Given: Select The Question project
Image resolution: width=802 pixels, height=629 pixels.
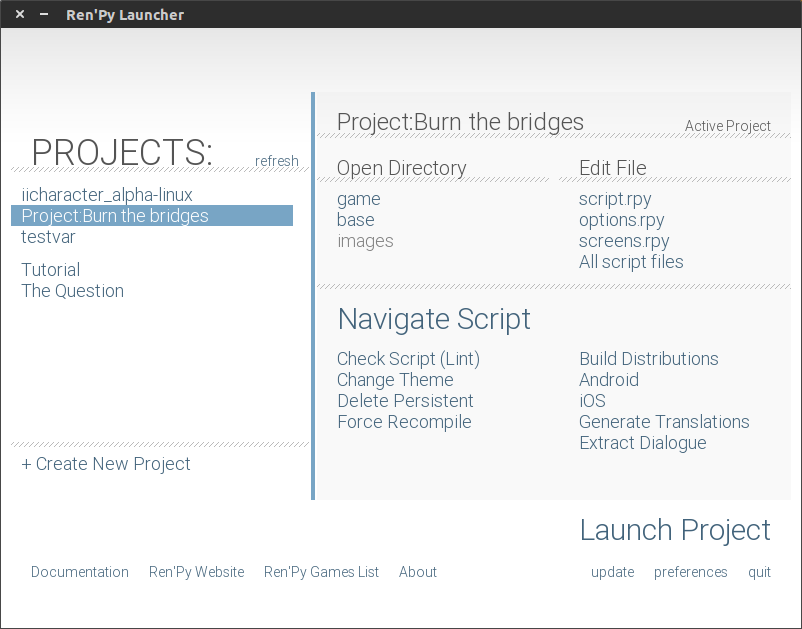Looking at the screenshot, I should coord(73,291).
